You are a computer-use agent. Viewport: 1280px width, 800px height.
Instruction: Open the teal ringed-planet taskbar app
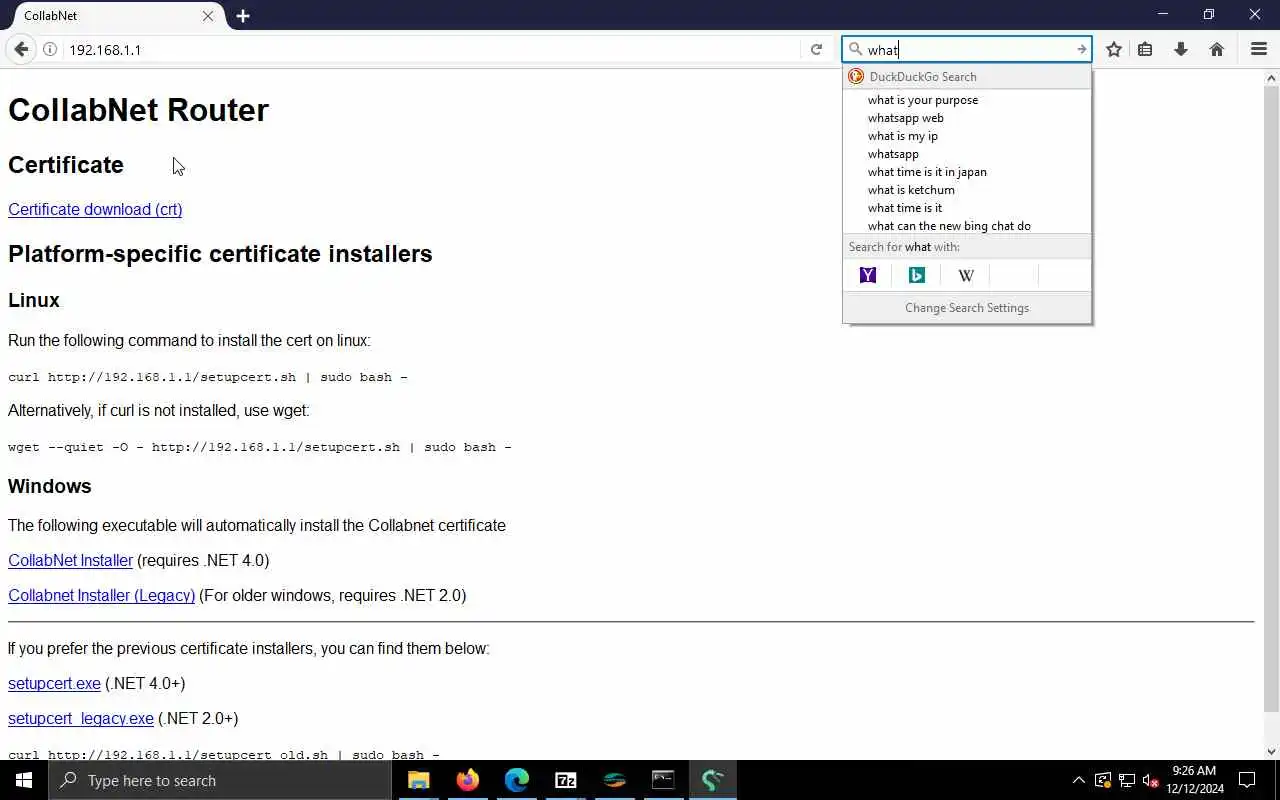[614, 780]
